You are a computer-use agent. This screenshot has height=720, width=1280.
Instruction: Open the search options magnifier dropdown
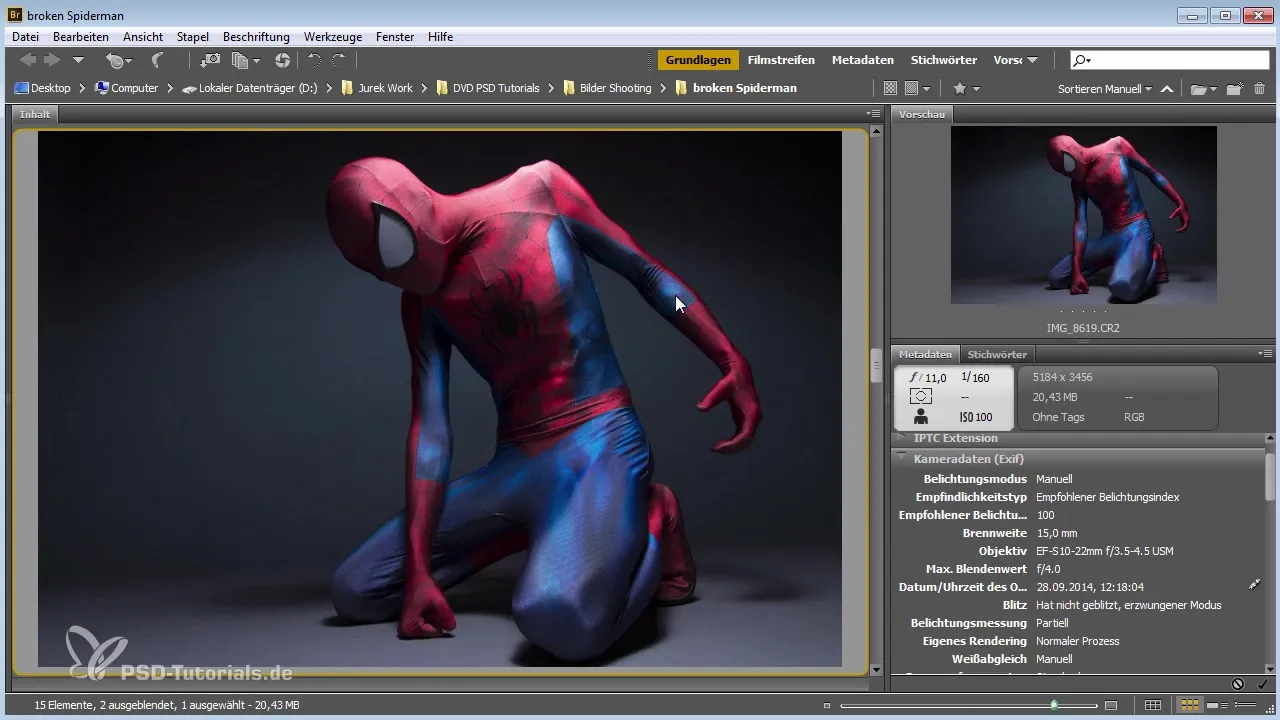(1081, 60)
